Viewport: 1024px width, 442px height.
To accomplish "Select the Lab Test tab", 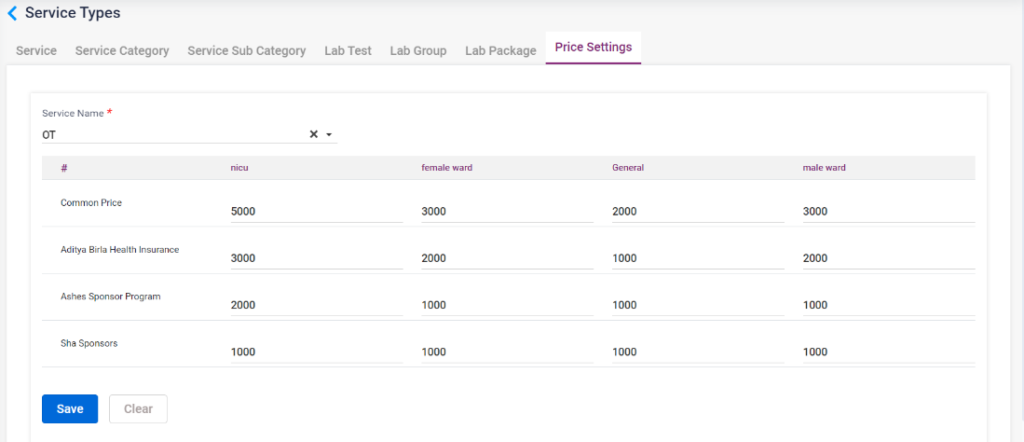I will pos(348,50).
